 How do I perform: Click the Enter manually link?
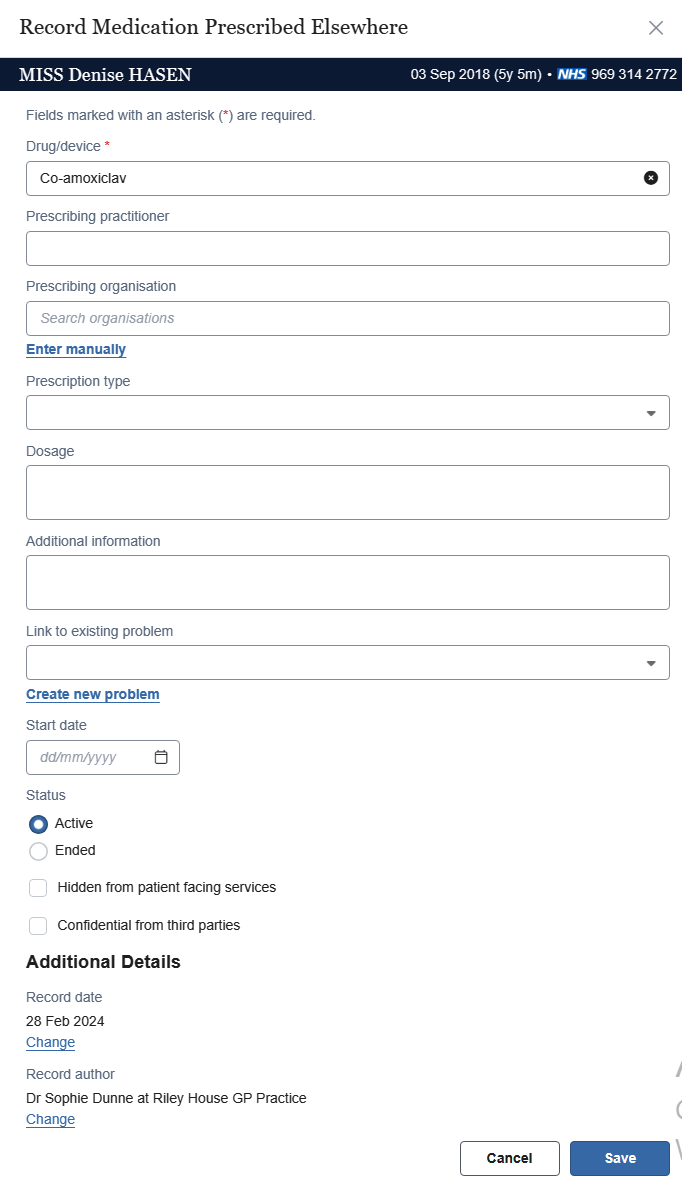pos(76,350)
